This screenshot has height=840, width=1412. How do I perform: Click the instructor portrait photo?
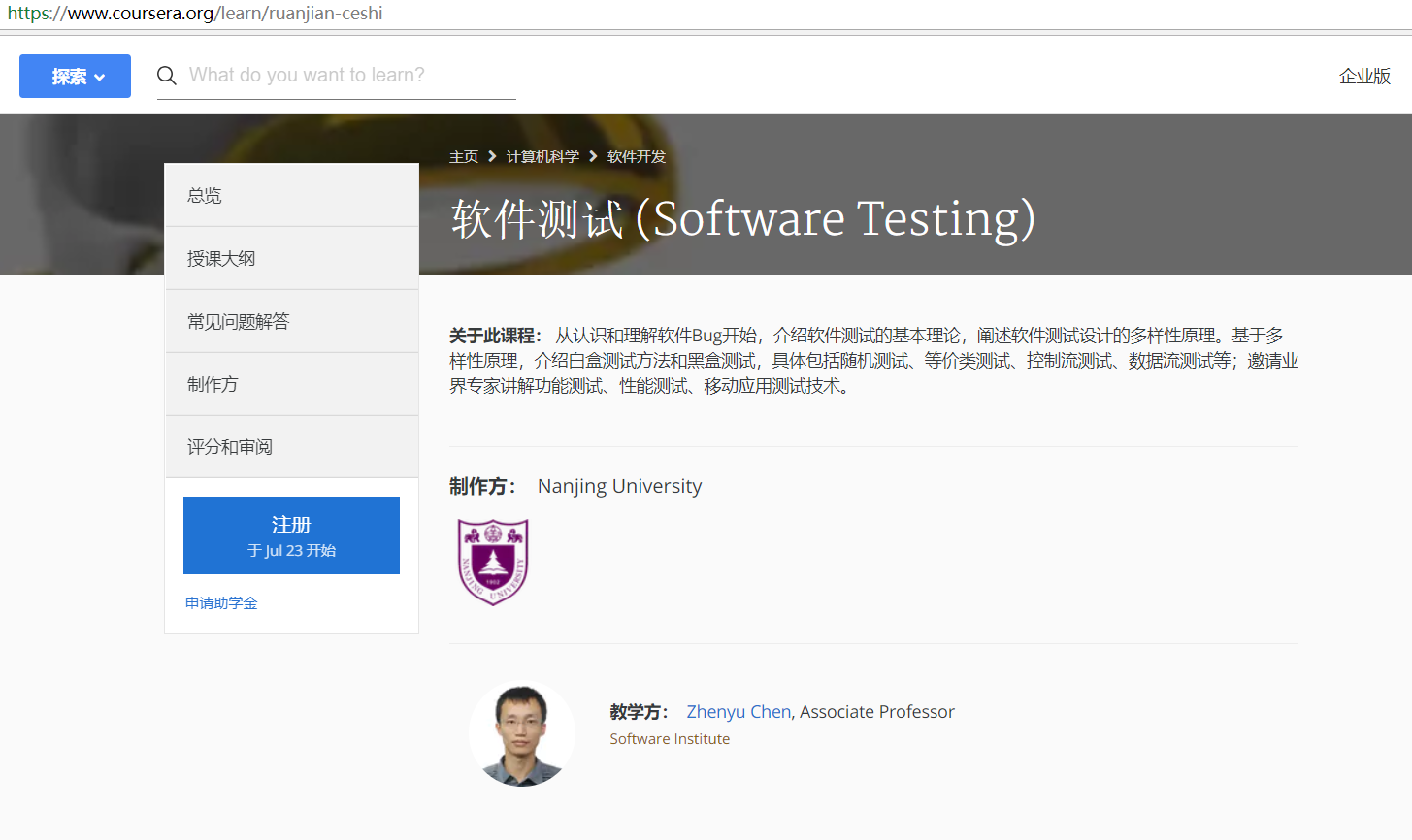tap(522, 733)
